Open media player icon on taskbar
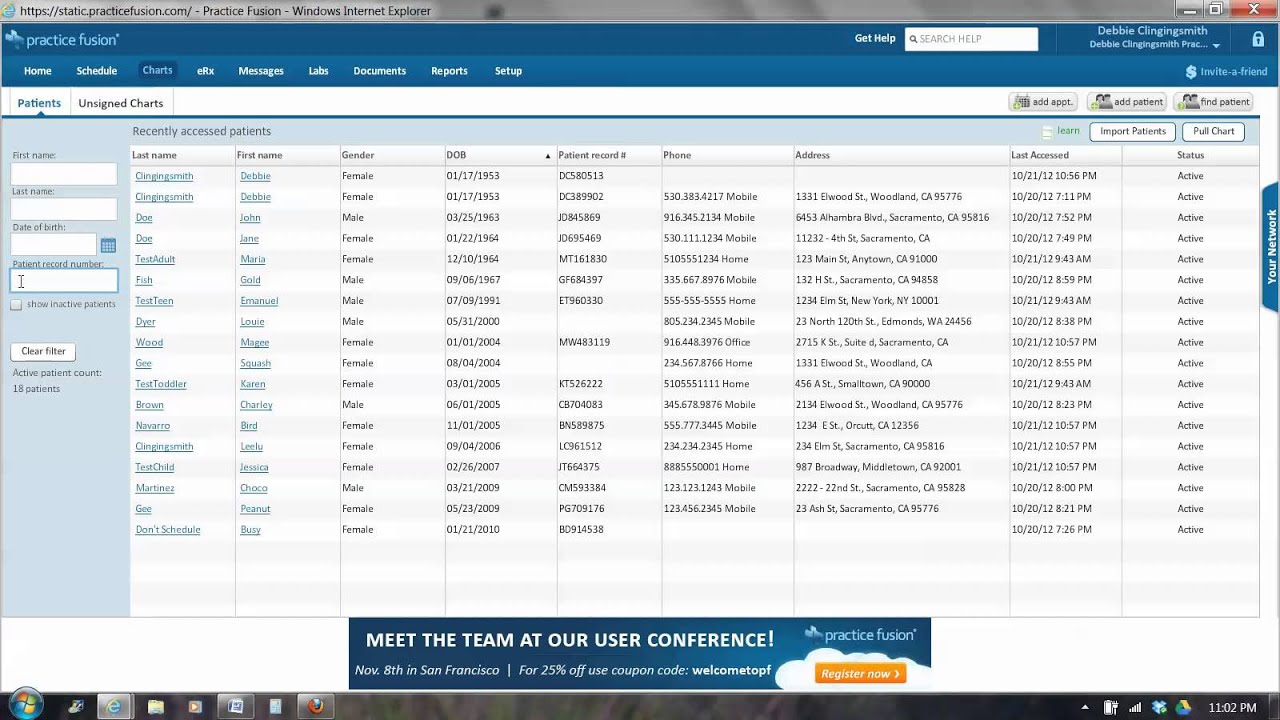The height and width of the screenshot is (720, 1280). pos(195,707)
